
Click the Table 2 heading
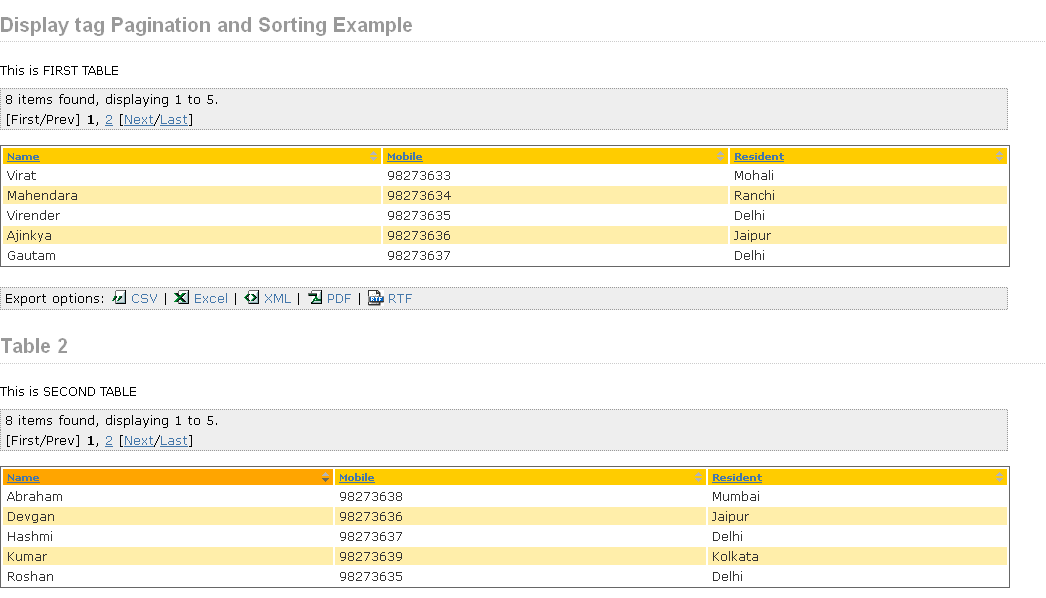pyautogui.click(x=34, y=346)
